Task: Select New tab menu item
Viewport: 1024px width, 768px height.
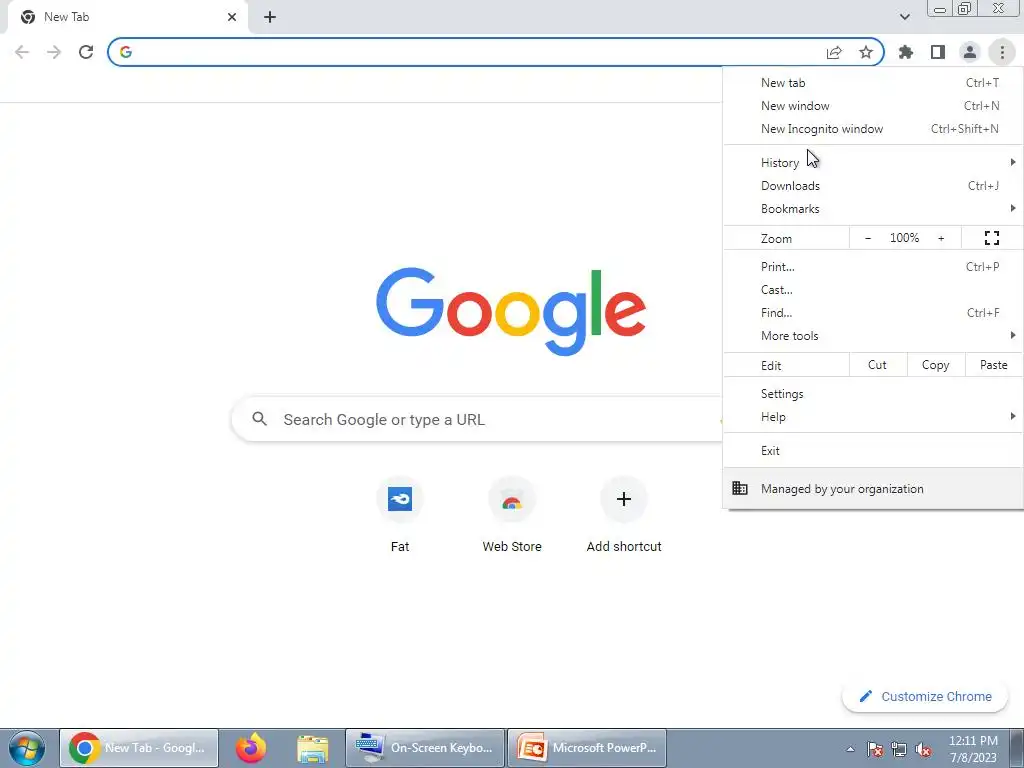Action: click(872, 83)
